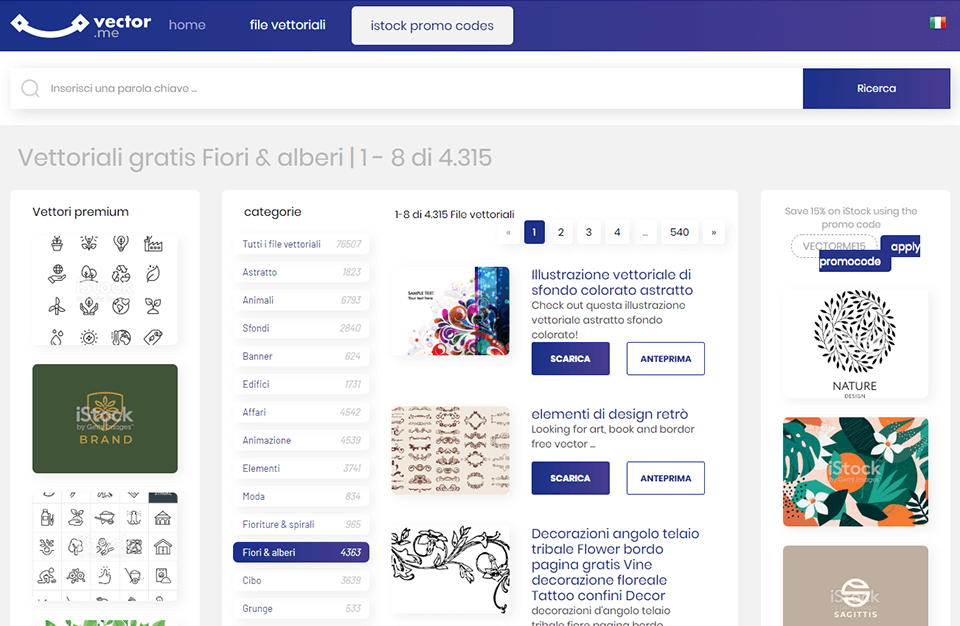
Task: Click the globe-with-heart ecology icon
Action: (121, 306)
